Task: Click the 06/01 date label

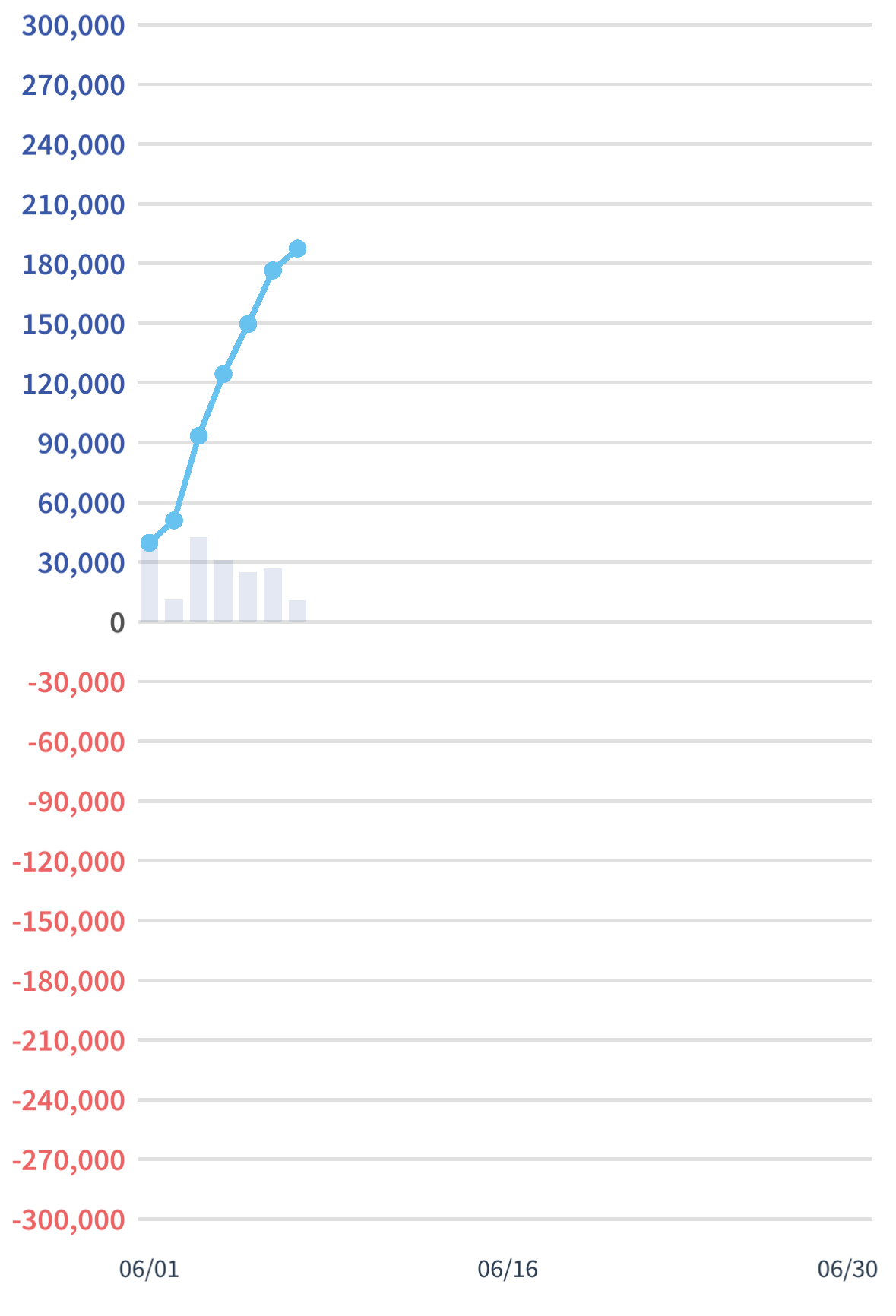Action: (x=149, y=1269)
